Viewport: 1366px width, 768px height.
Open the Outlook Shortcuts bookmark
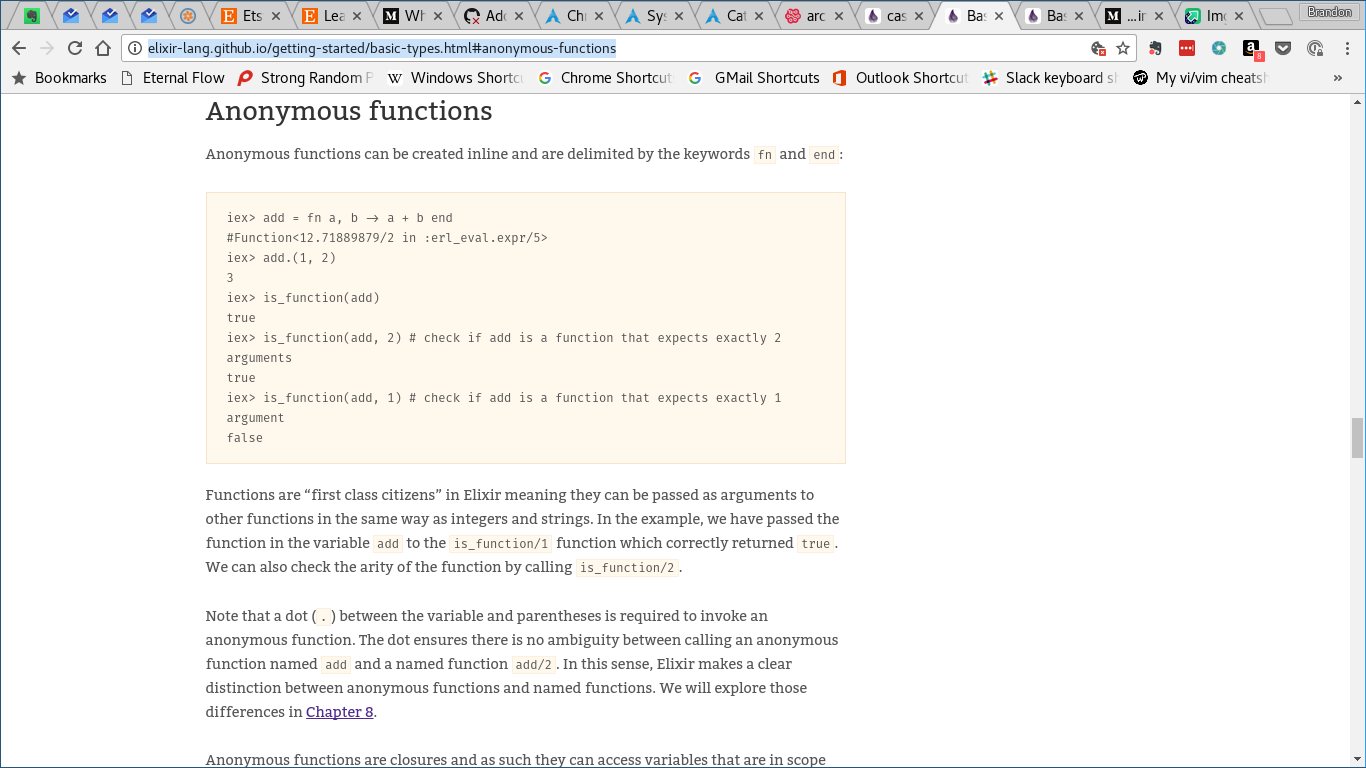900,78
